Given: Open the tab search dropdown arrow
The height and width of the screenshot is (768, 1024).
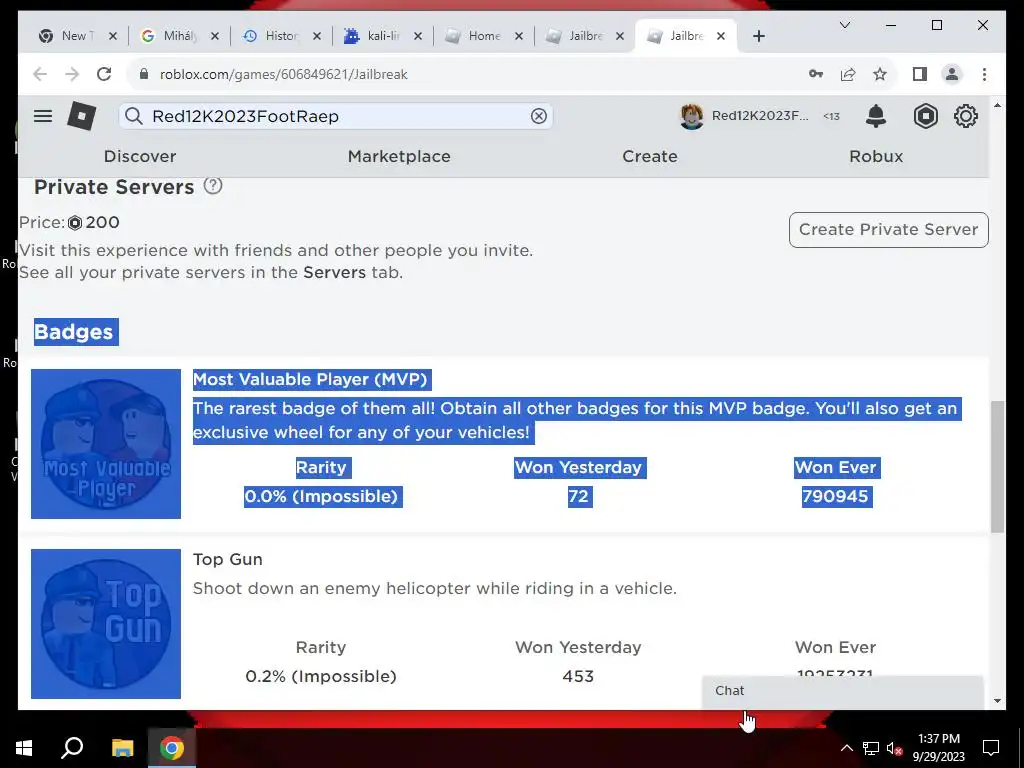Looking at the screenshot, I should click(844, 25).
